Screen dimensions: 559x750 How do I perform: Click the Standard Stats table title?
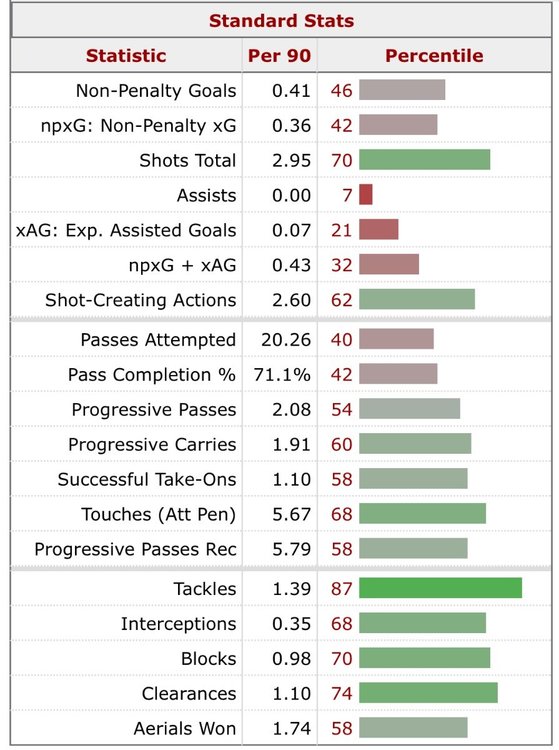point(281,21)
